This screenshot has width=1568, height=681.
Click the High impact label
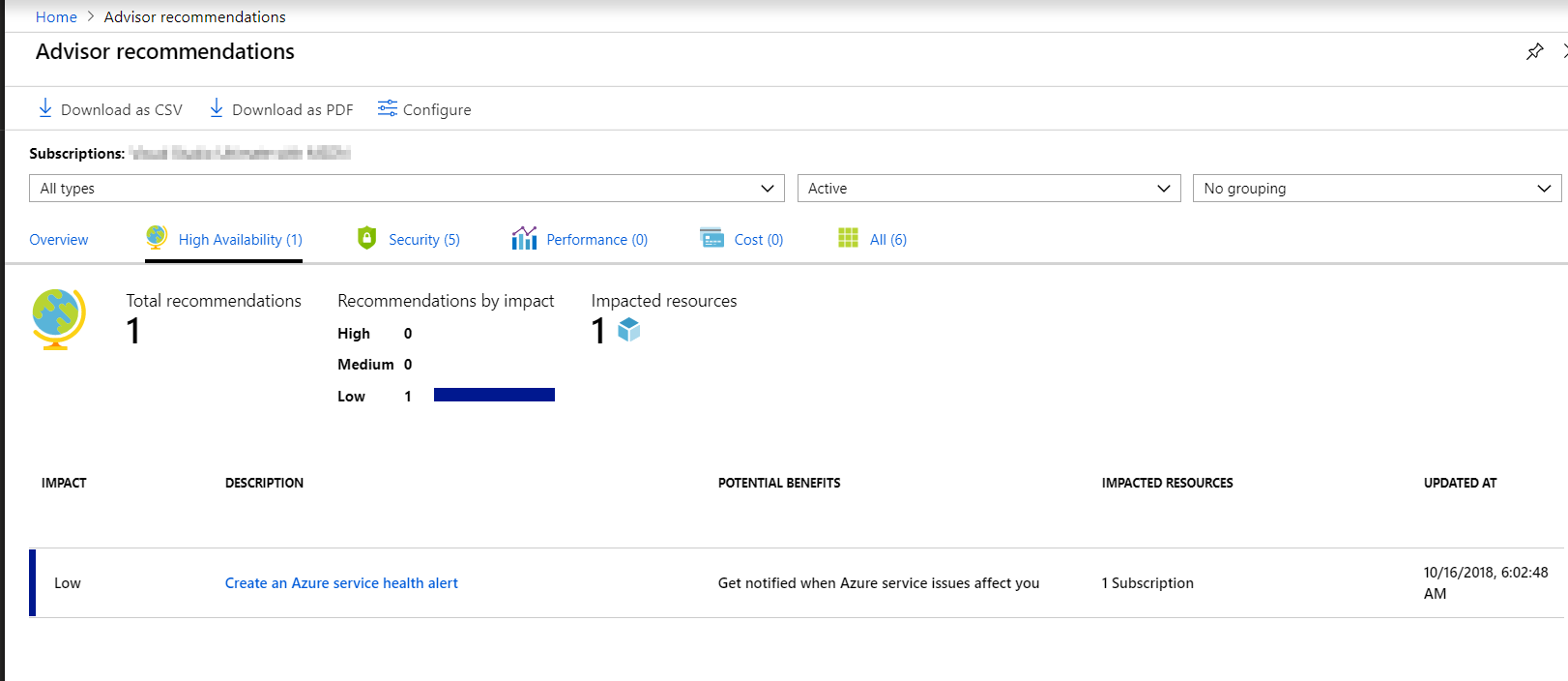click(354, 334)
